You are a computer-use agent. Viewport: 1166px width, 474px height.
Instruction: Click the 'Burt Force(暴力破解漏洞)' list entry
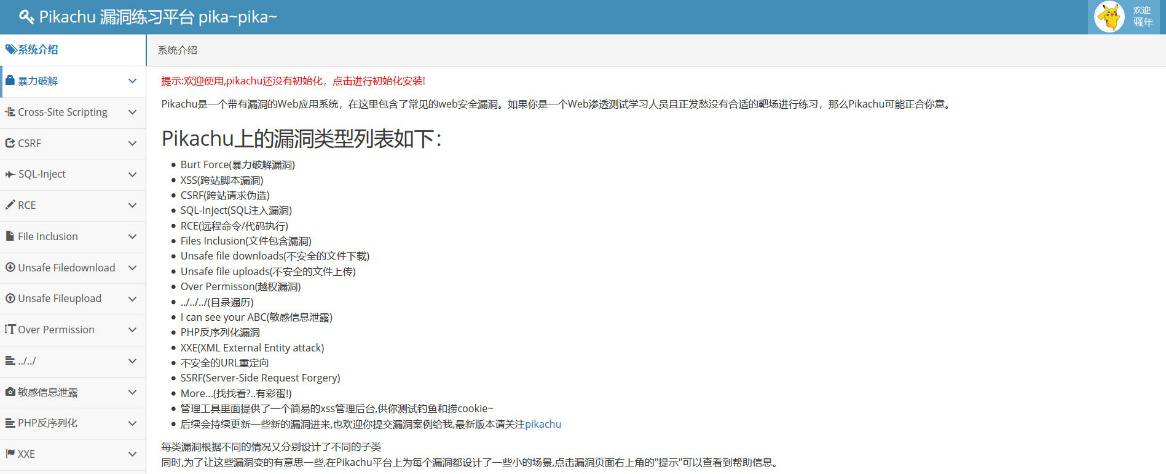[x=237, y=164]
